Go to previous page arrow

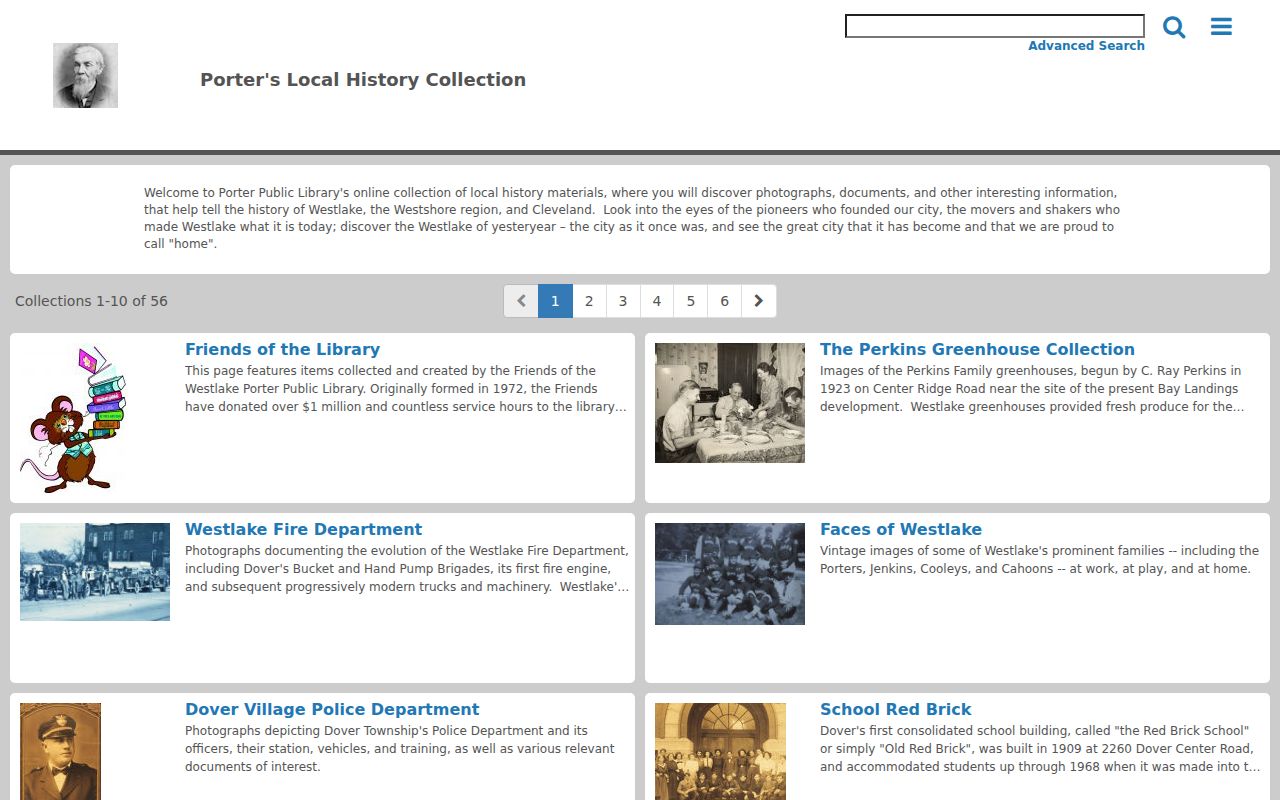[x=521, y=301]
